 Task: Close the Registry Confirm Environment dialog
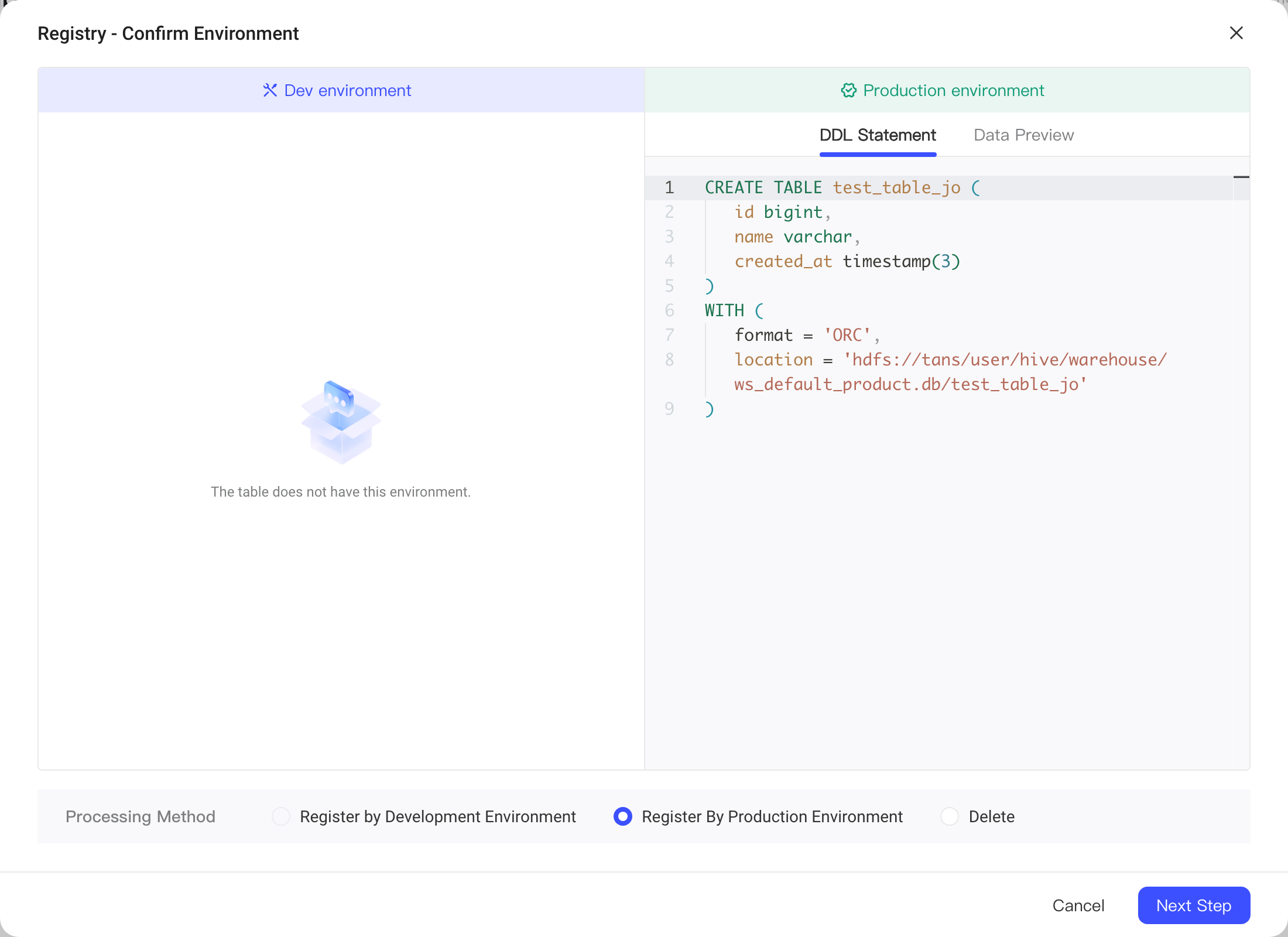pyautogui.click(x=1236, y=33)
